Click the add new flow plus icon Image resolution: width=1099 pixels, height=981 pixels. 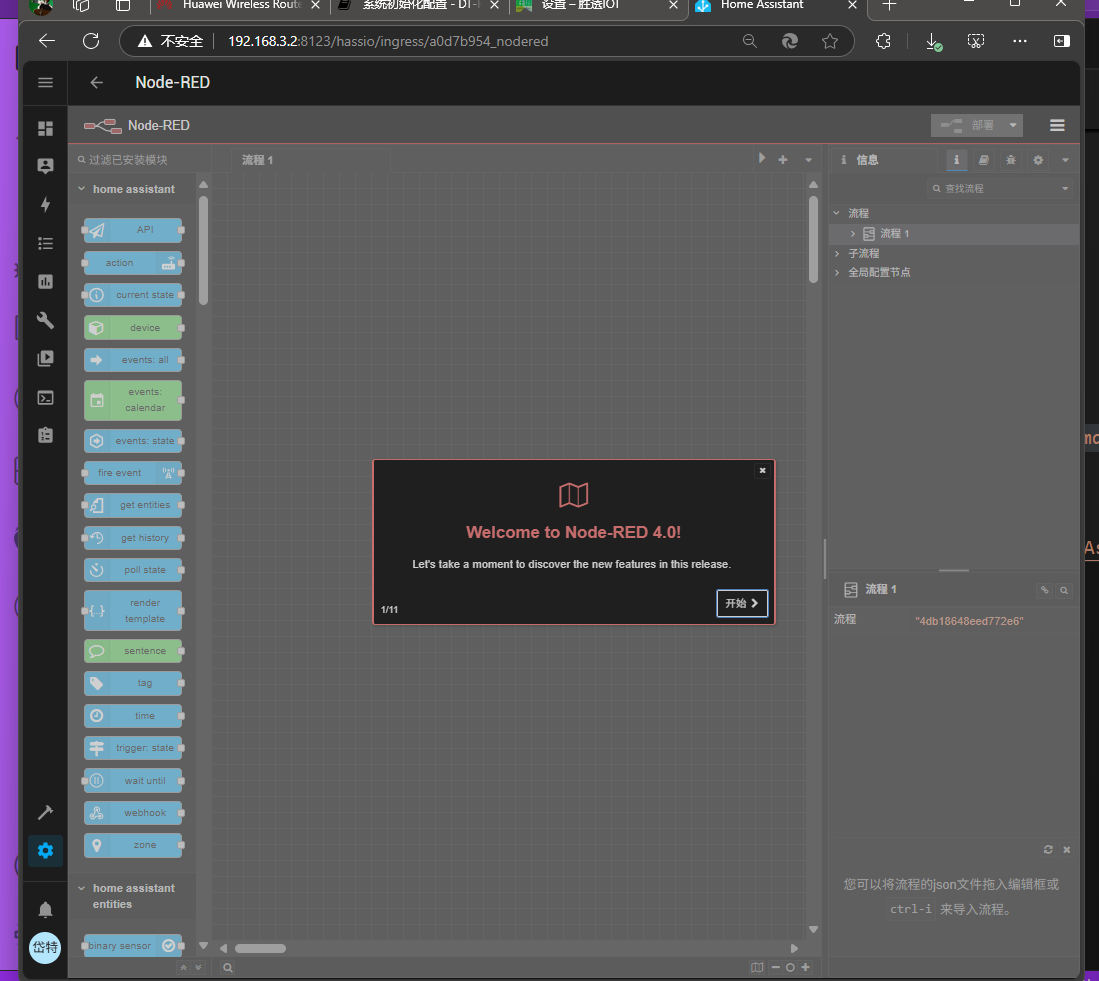[783, 160]
